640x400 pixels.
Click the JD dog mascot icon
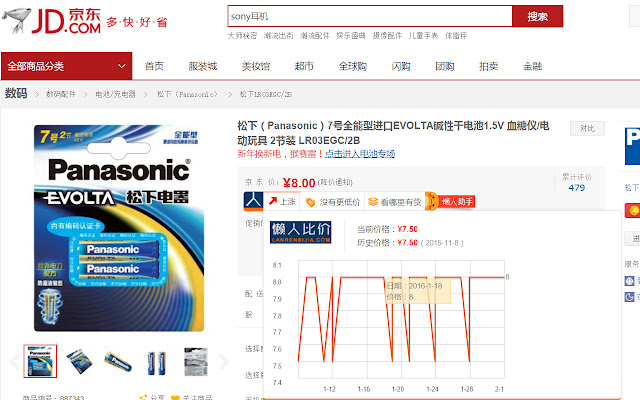tap(16, 20)
